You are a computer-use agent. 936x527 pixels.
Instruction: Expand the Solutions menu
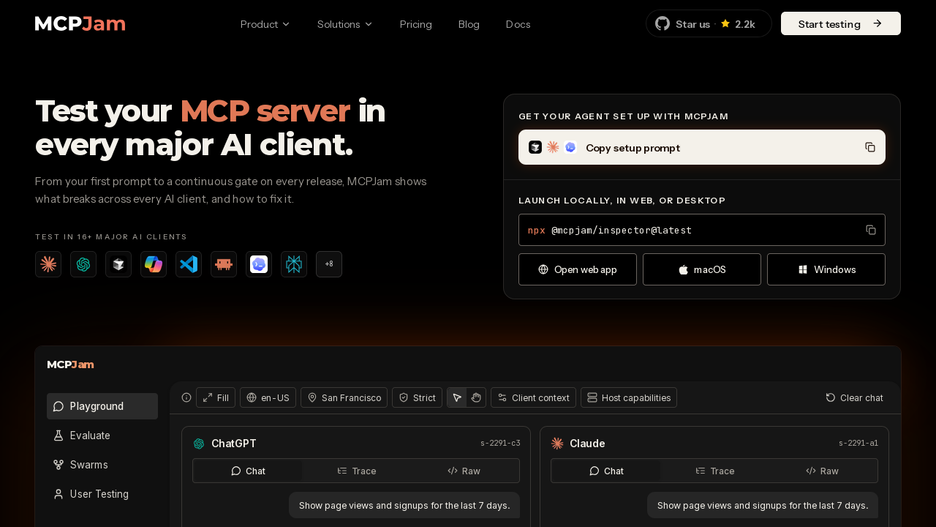coord(344,24)
